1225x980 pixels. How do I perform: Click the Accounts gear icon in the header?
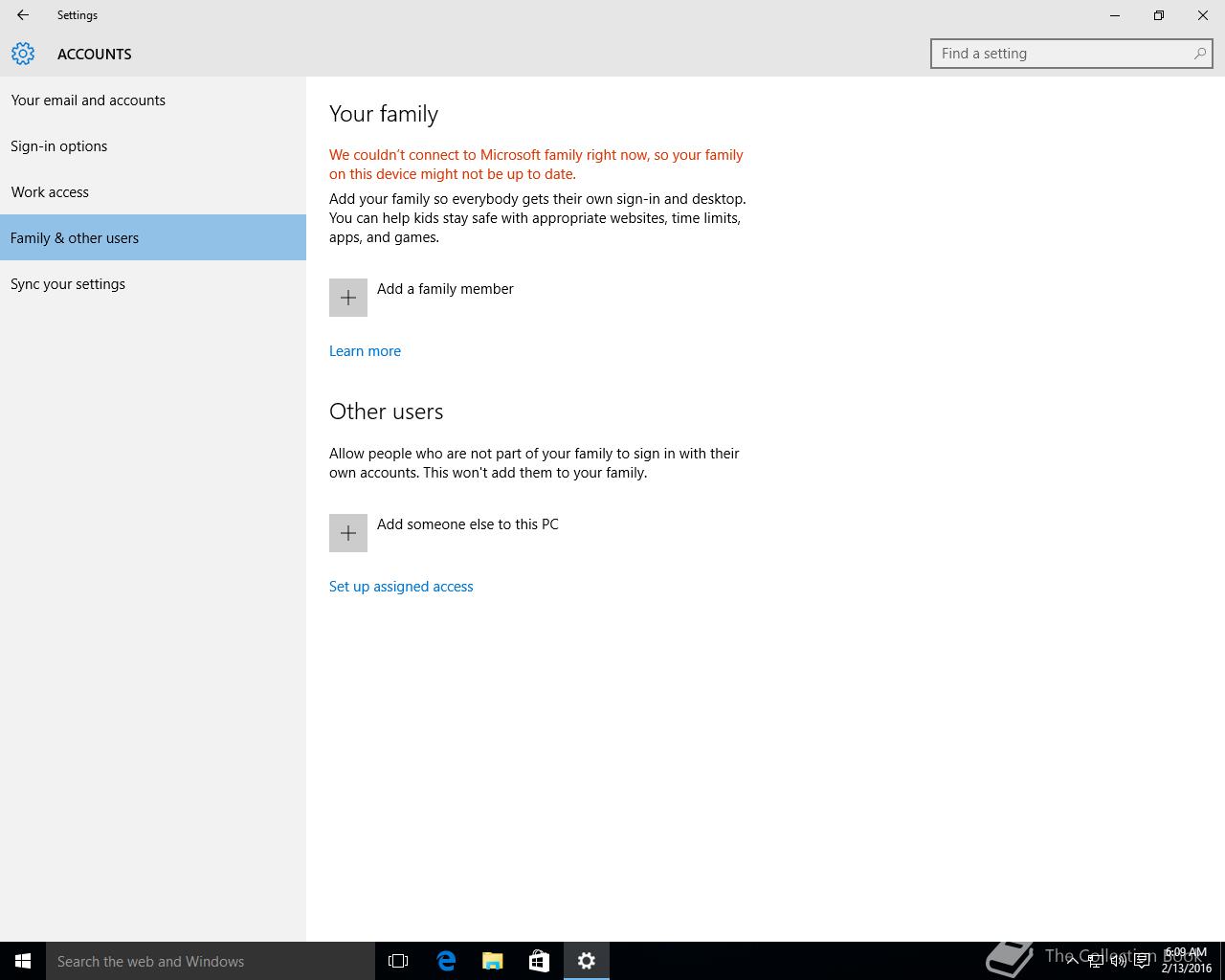23,54
